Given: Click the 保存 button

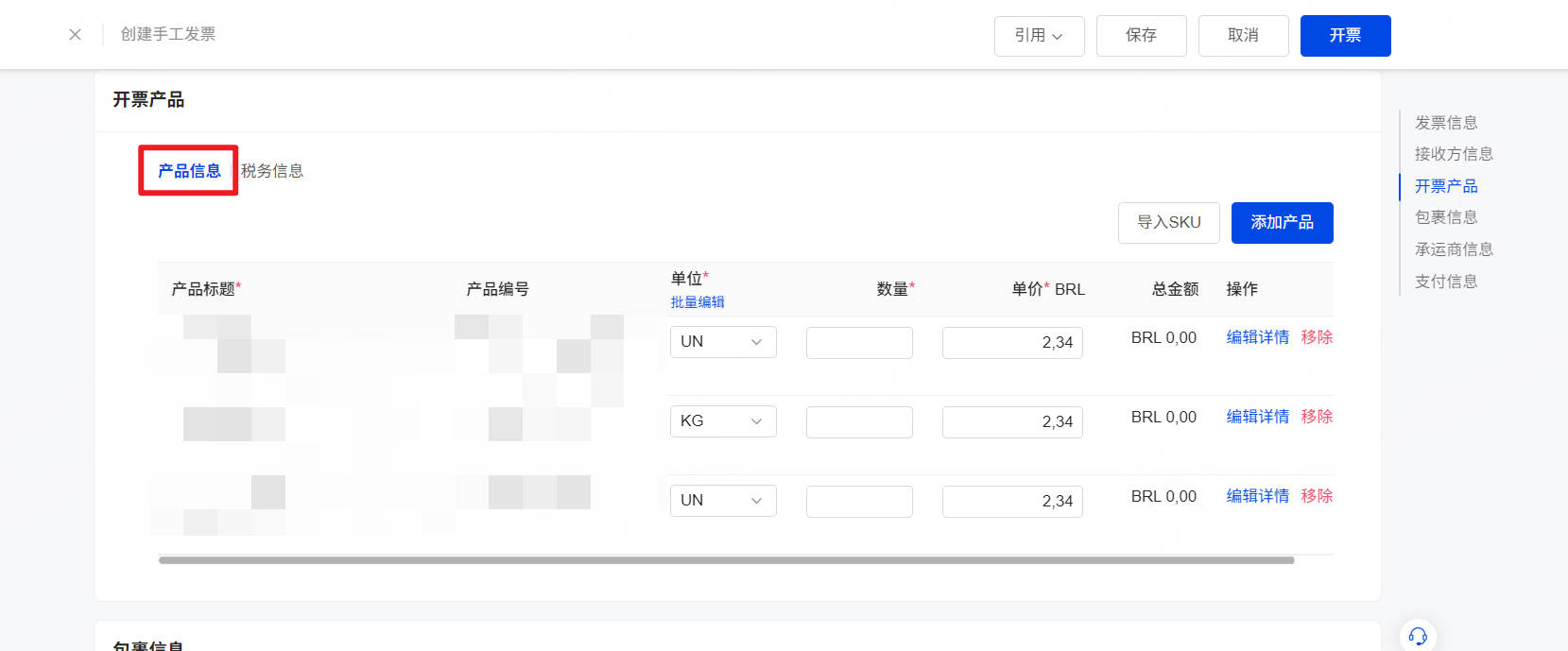Looking at the screenshot, I should click(x=1141, y=36).
